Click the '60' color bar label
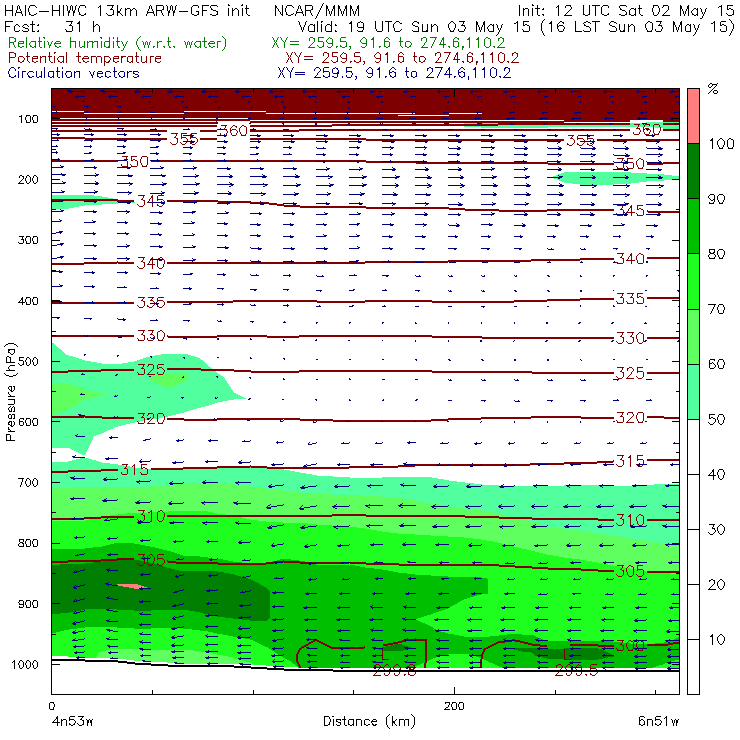 pos(716,364)
